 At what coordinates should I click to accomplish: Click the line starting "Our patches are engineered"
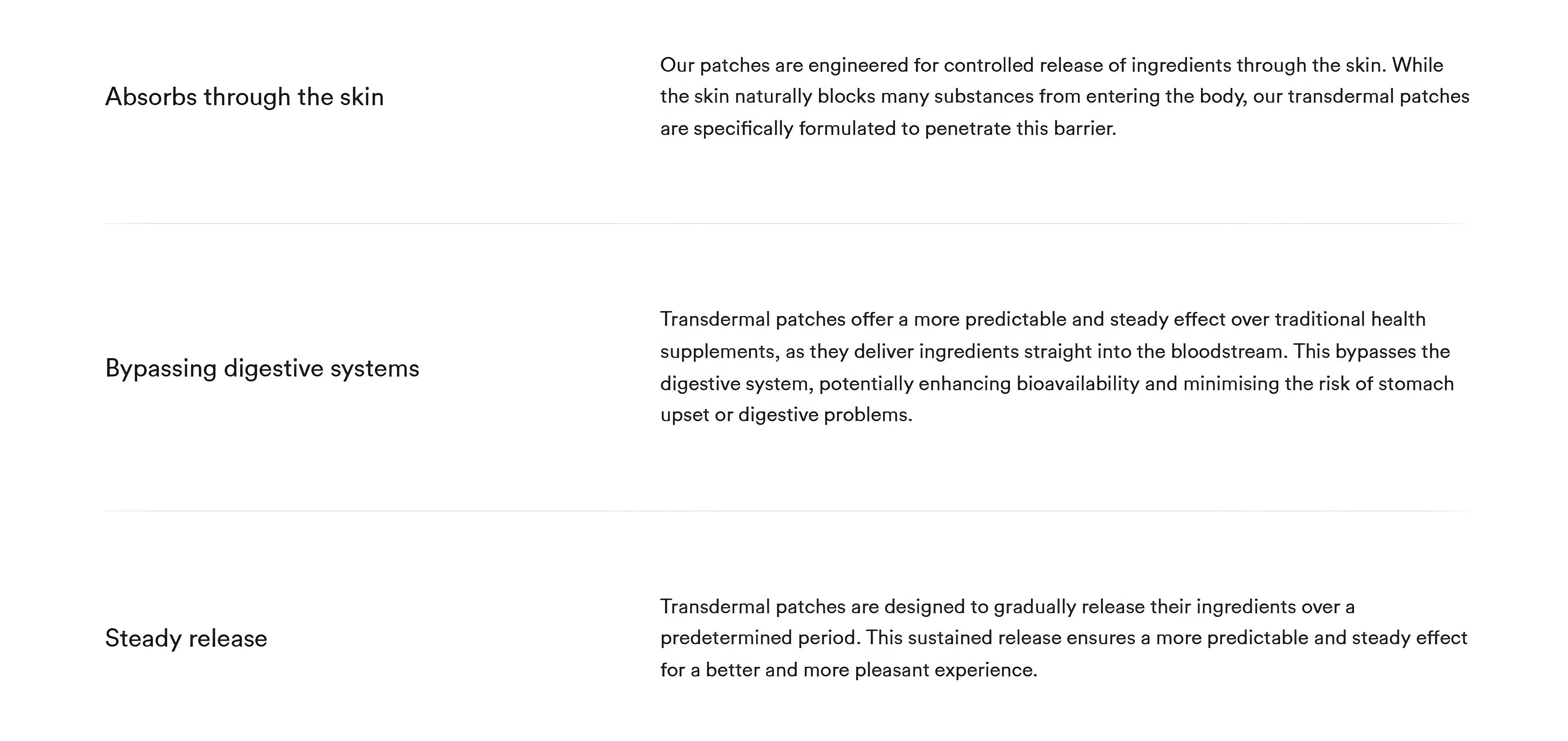tap(1051, 65)
